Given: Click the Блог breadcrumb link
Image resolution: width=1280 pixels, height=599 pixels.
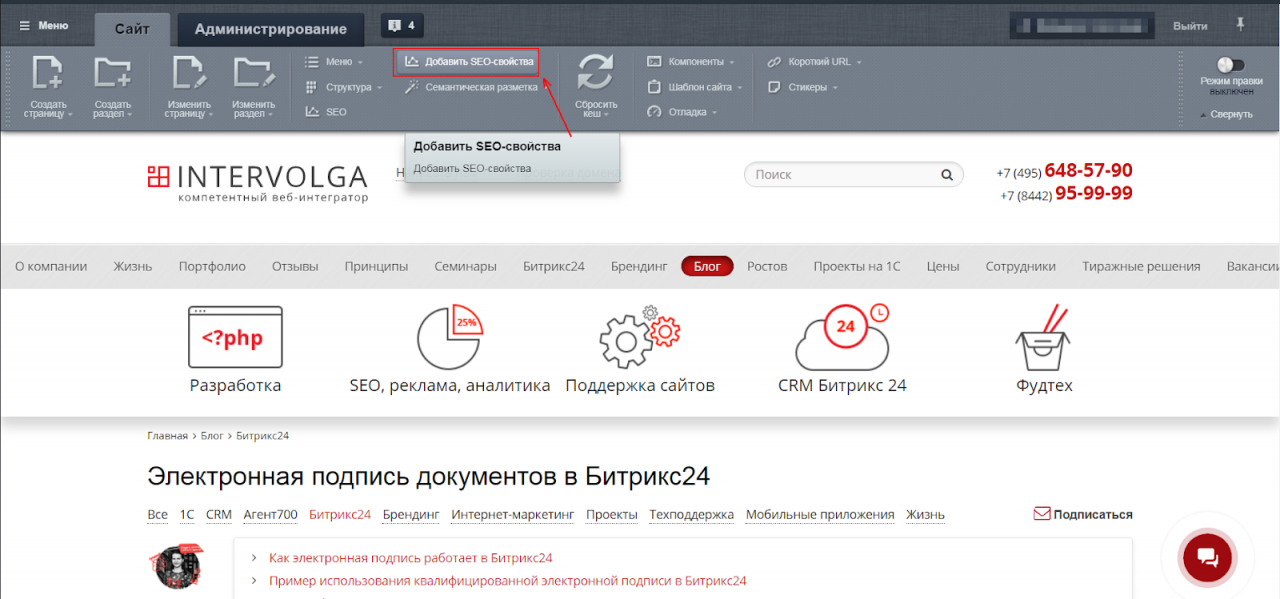Looking at the screenshot, I should [212, 436].
